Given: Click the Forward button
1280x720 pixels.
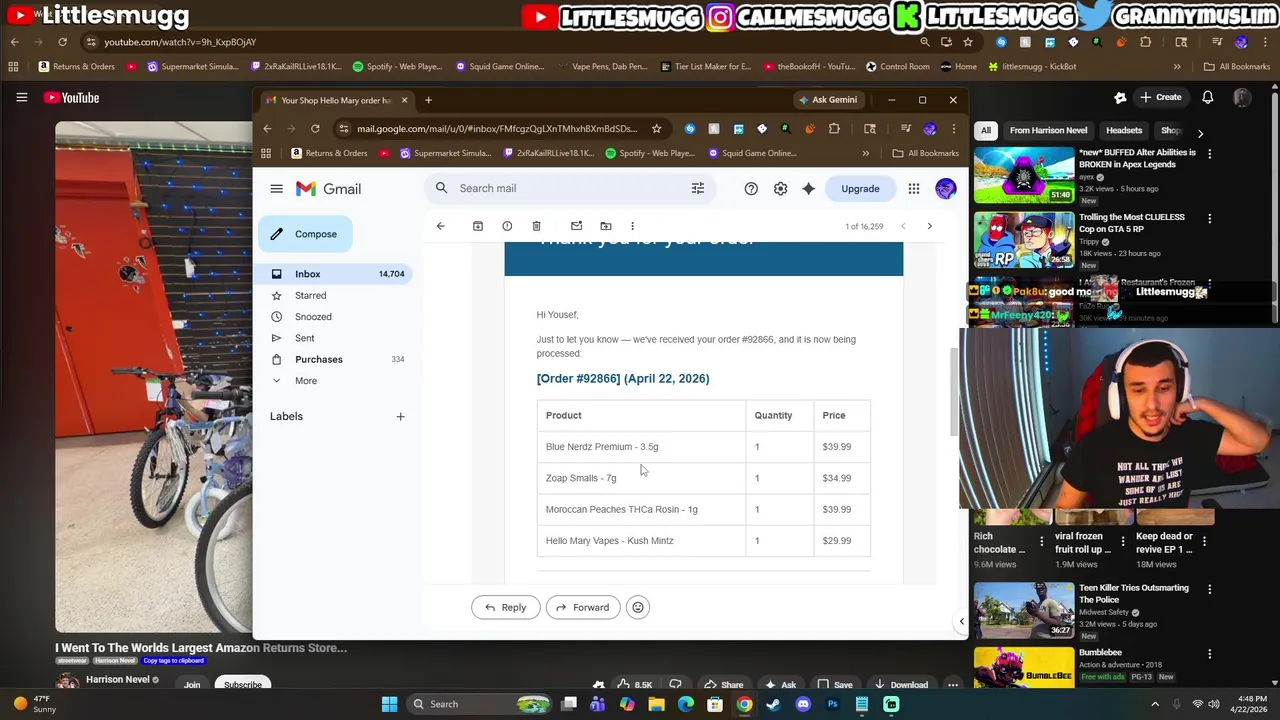Looking at the screenshot, I should click(583, 607).
